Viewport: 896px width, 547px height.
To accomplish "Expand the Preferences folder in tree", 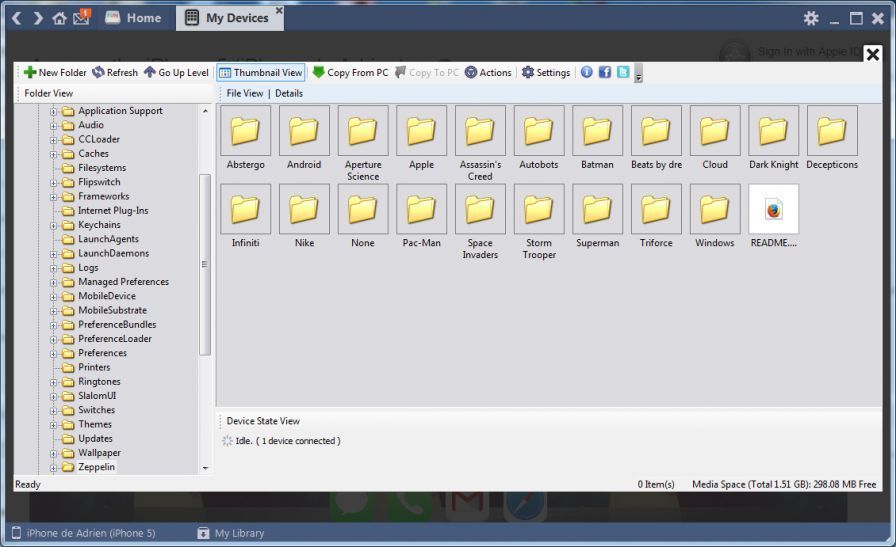I will pos(54,353).
